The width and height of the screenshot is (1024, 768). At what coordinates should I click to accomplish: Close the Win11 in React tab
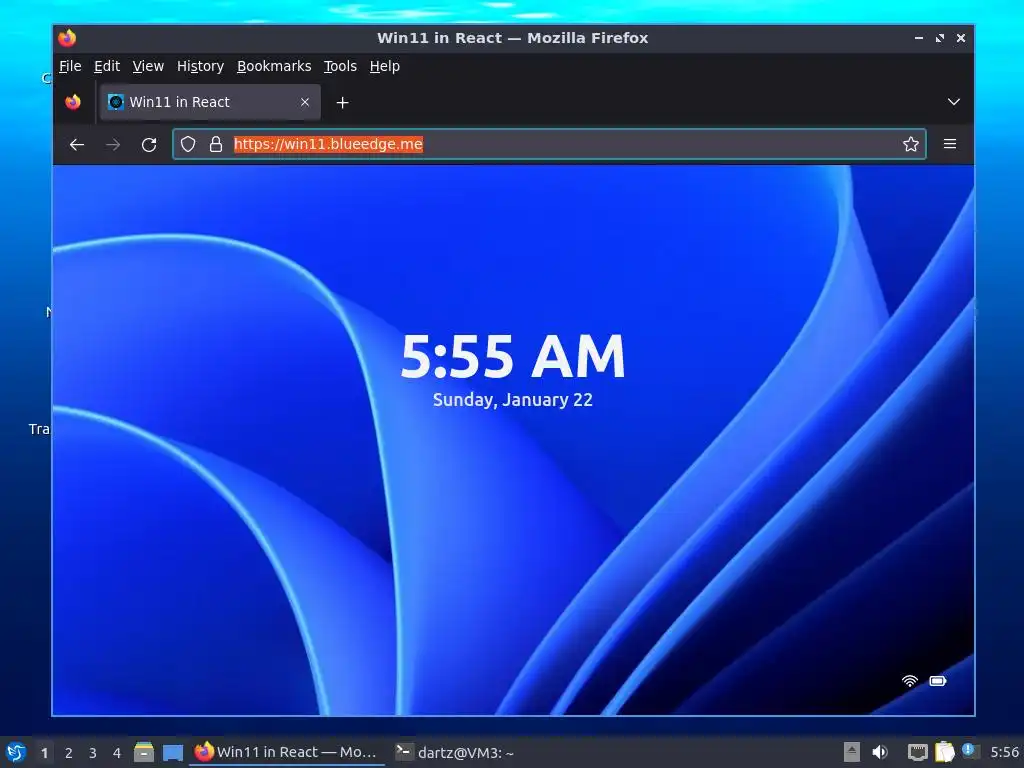tap(305, 102)
